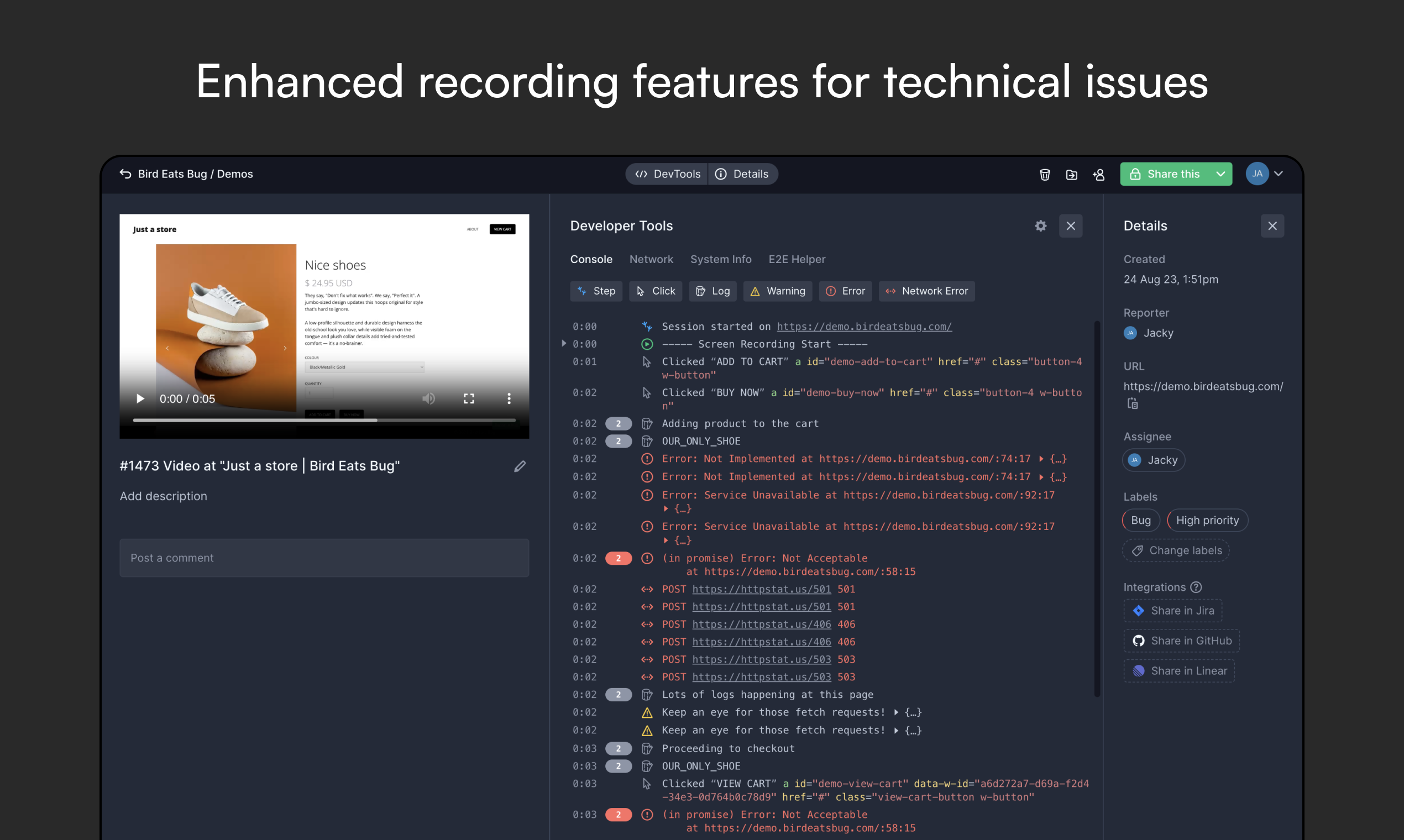Image resolution: width=1404 pixels, height=840 pixels.
Task: Click the first 'Not Acceptable' red count badge
Action: [x=618, y=558]
